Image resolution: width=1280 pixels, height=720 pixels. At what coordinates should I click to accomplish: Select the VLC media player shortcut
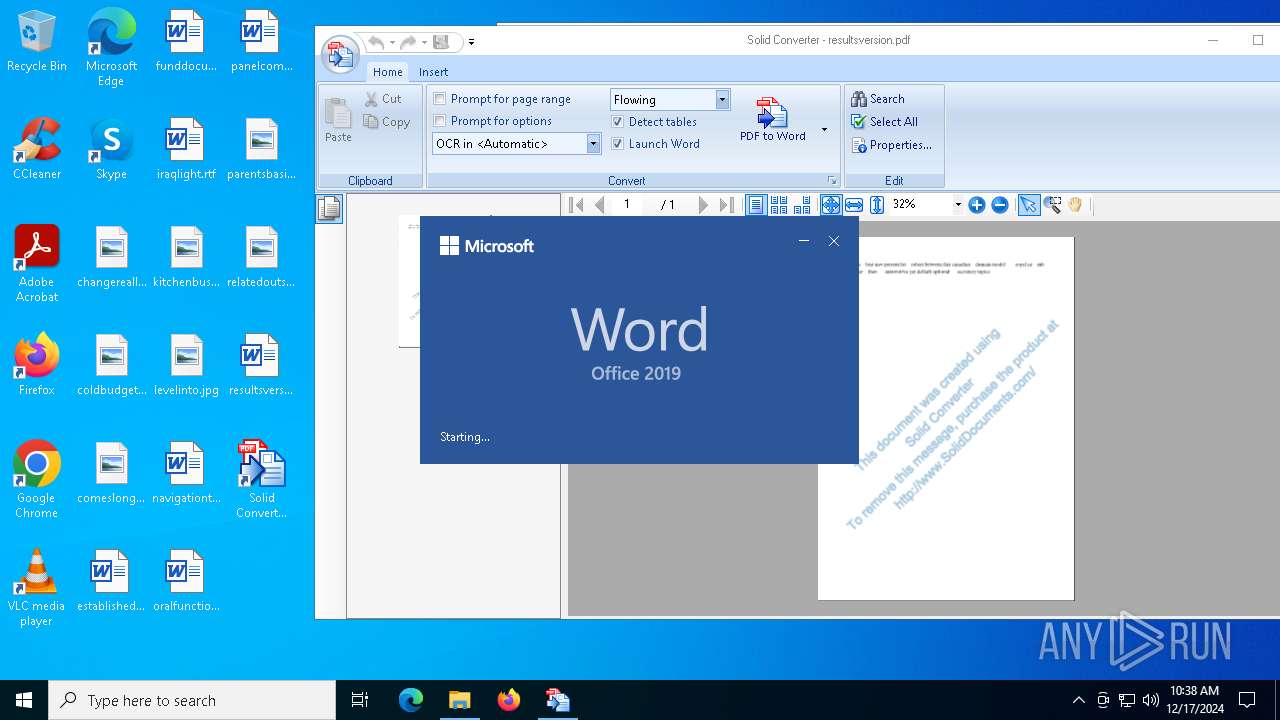tap(36, 588)
